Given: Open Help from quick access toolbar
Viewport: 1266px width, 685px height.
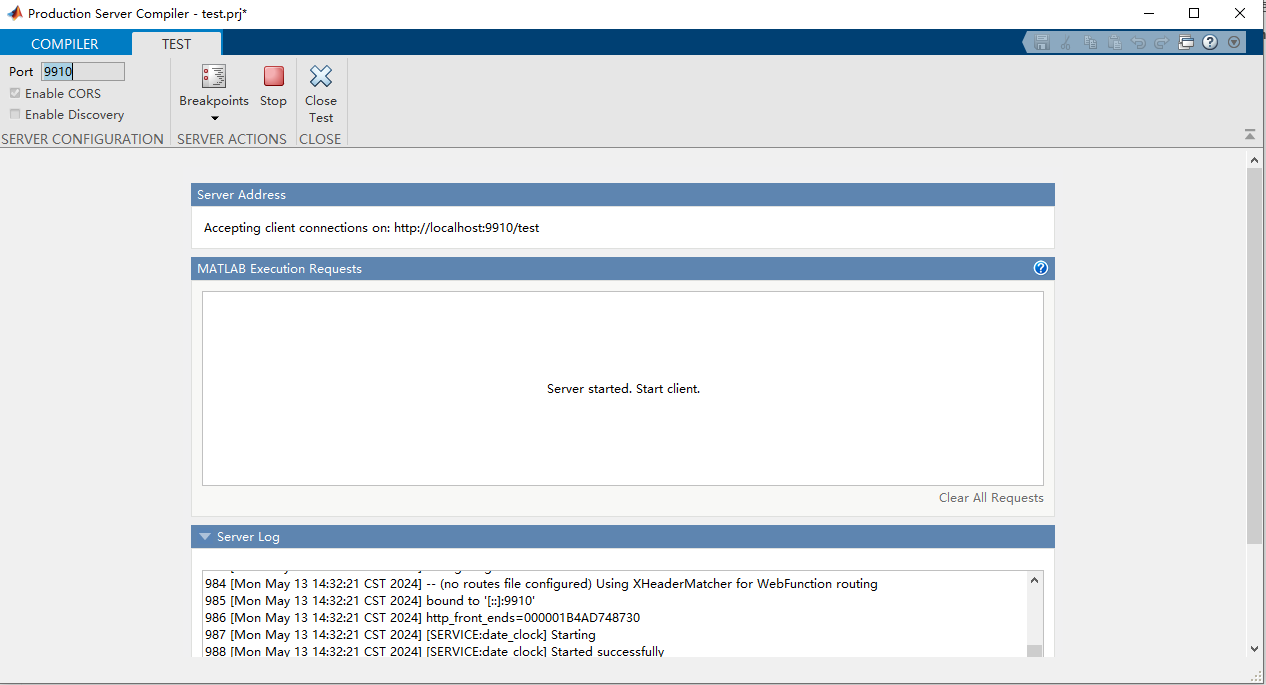Looking at the screenshot, I should pyautogui.click(x=1210, y=43).
